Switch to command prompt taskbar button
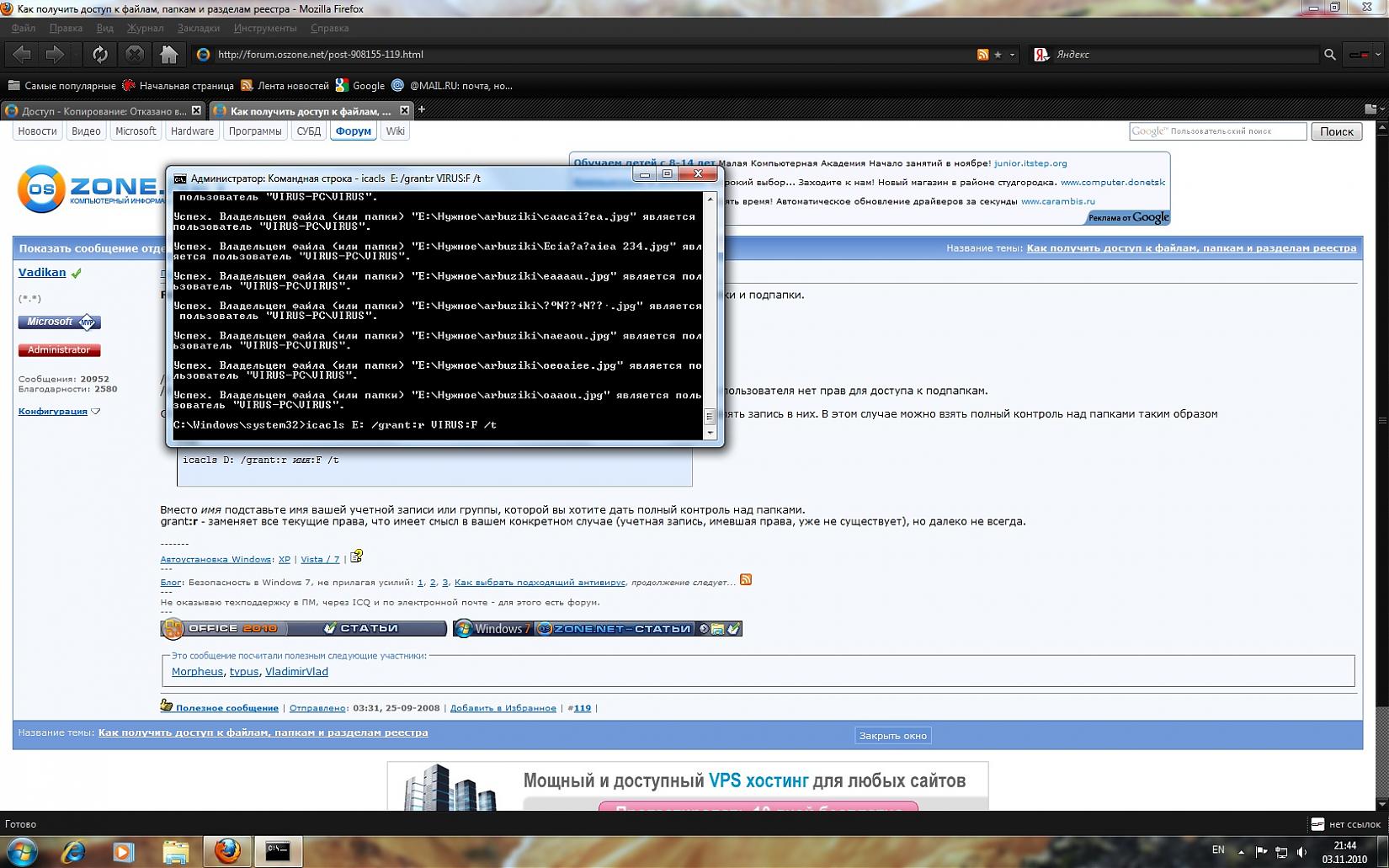This screenshot has width=1389, height=868. [278, 852]
